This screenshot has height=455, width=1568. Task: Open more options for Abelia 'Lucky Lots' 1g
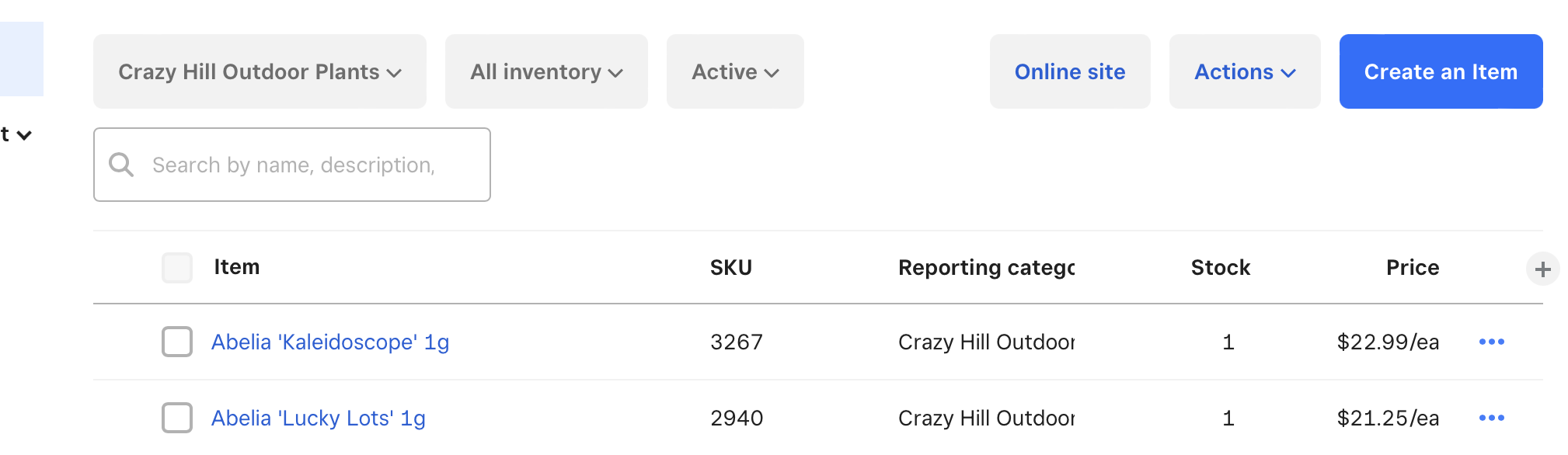pyautogui.click(x=1491, y=418)
